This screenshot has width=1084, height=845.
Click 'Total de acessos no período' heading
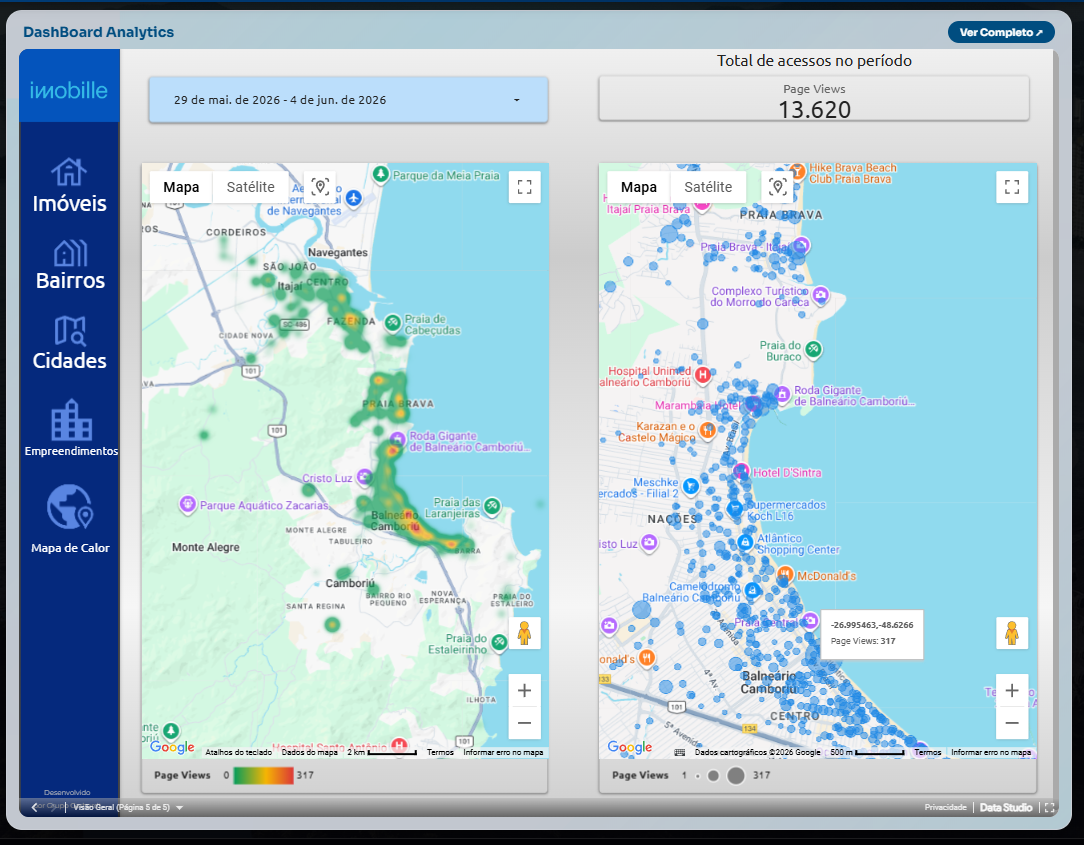click(814, 61)
